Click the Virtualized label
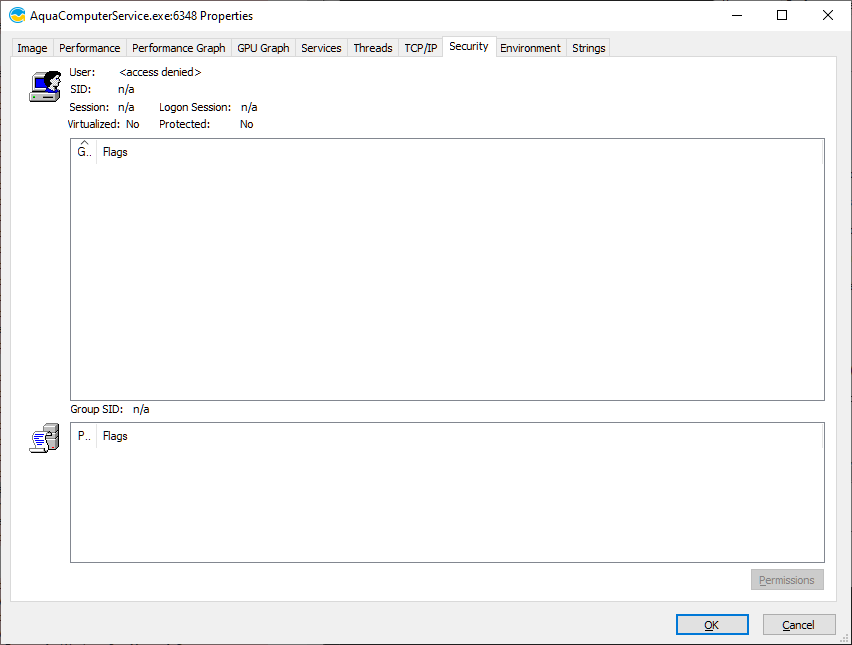This screenshot has width=852, height=645. pyautogui.click(x=93, y=124)
